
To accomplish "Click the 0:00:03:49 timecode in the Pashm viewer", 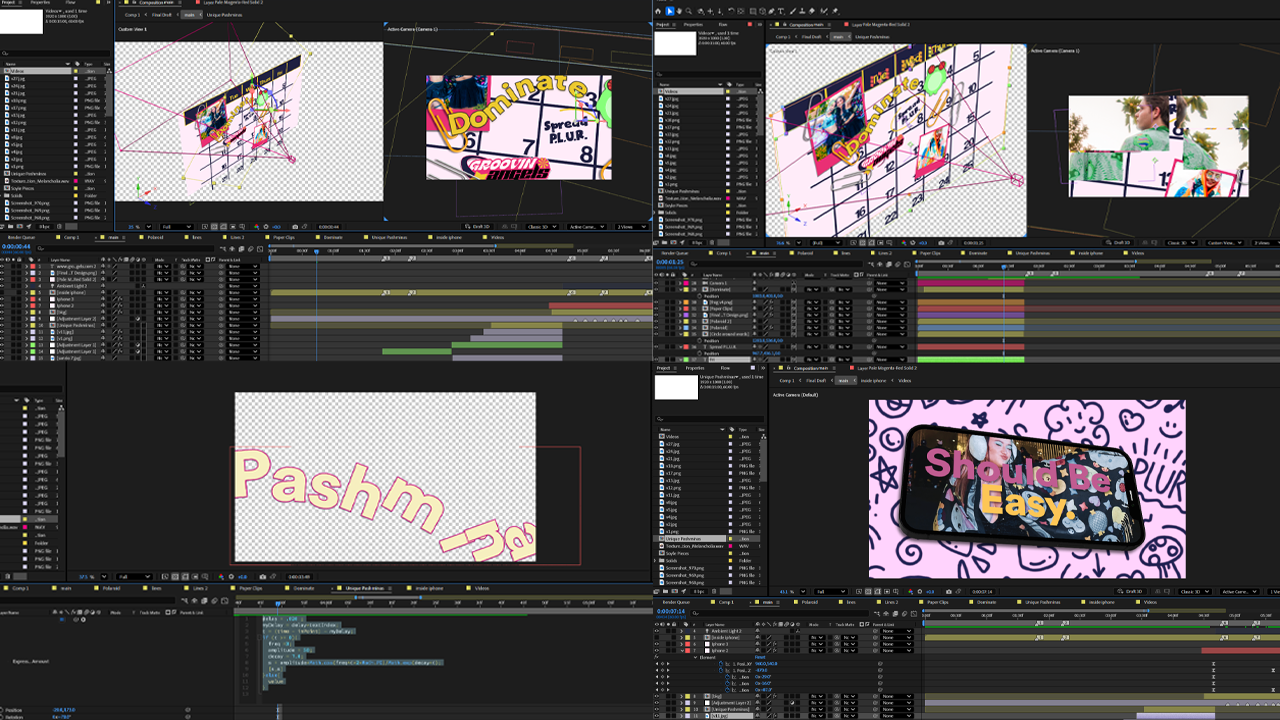I will click(298, 577).
